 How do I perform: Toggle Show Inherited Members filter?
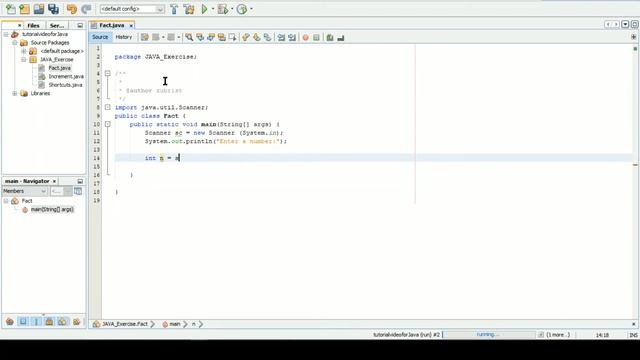10,322
